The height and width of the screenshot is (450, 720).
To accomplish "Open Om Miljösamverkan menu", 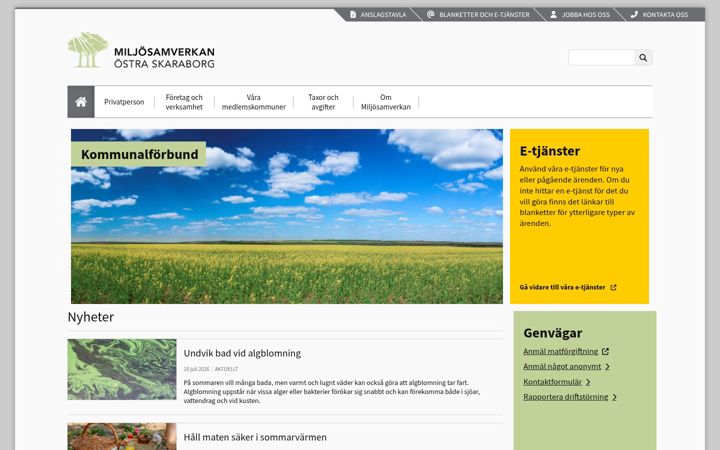I will pyautogui.click(x=386, y=102).
